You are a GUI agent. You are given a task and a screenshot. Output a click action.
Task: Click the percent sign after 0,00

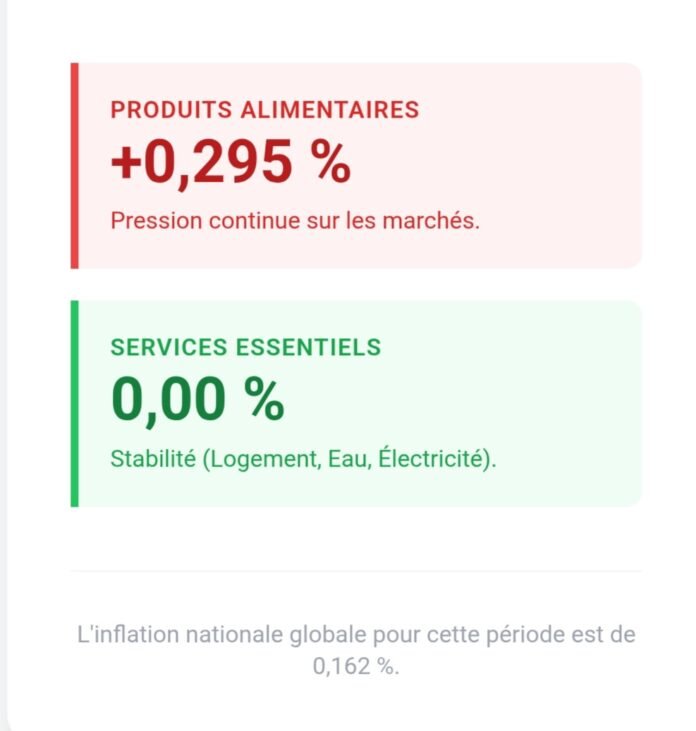pos(264,399)
